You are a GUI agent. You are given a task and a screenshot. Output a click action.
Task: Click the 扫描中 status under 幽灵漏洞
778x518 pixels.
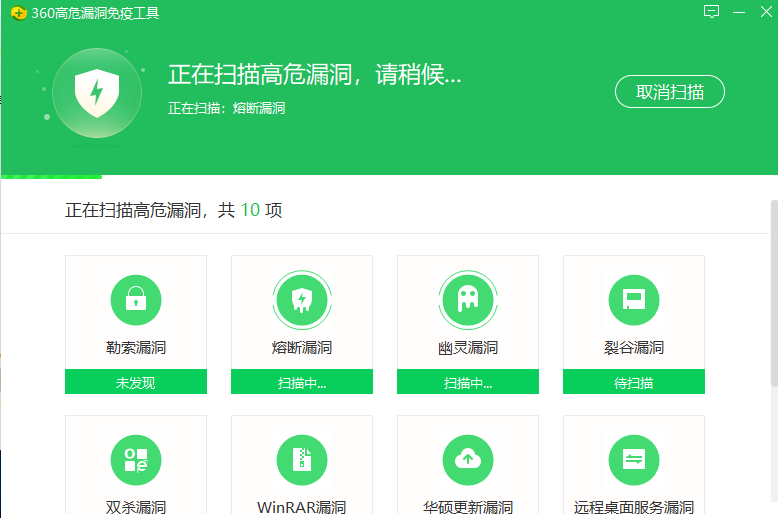467,382
